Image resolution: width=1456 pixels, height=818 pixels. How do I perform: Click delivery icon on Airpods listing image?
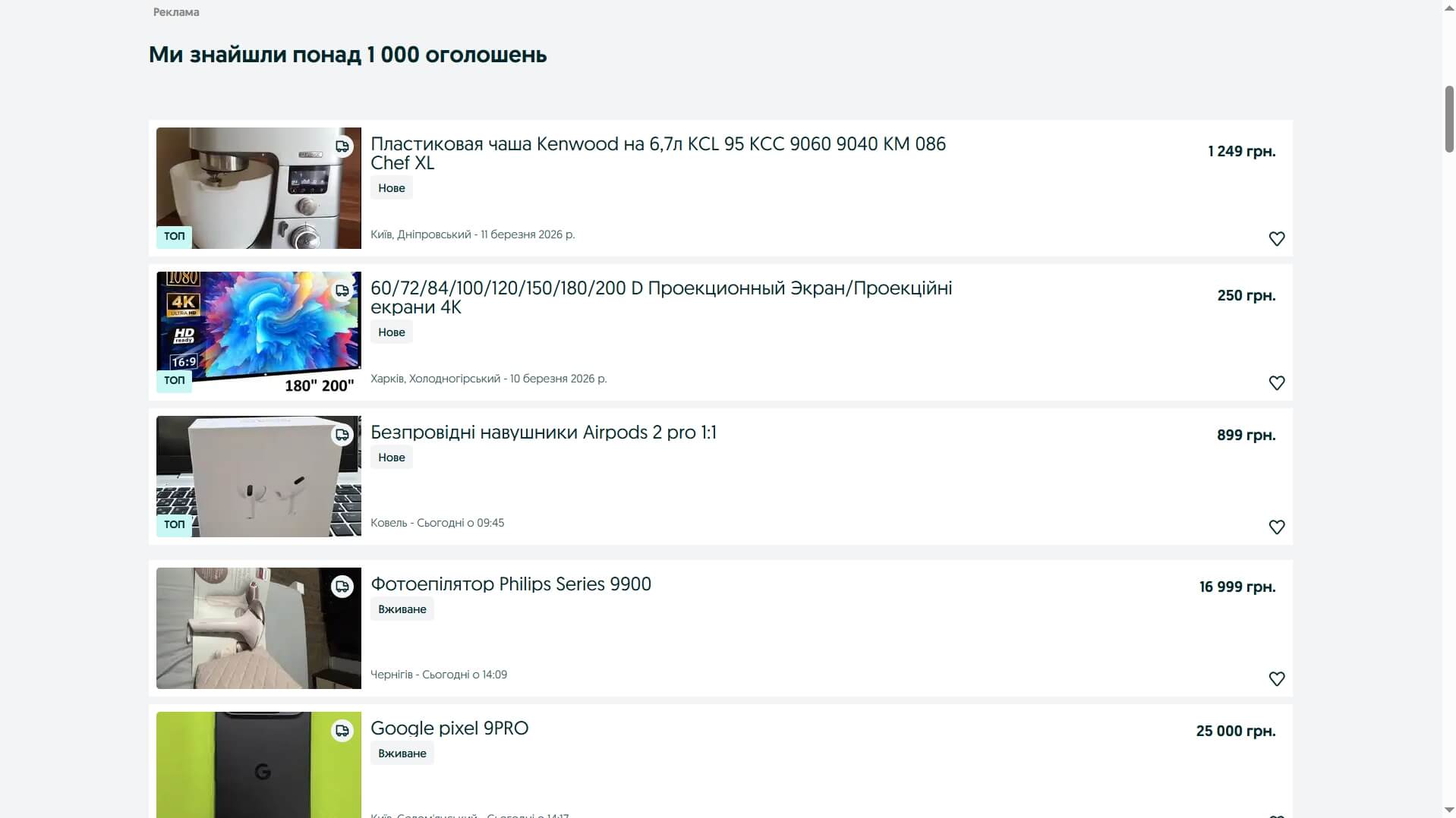point(342,435)
